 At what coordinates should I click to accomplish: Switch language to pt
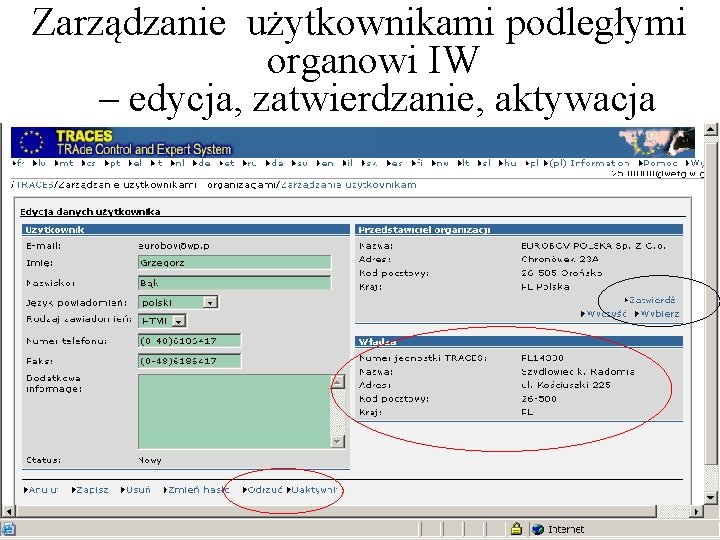[112, 163]
